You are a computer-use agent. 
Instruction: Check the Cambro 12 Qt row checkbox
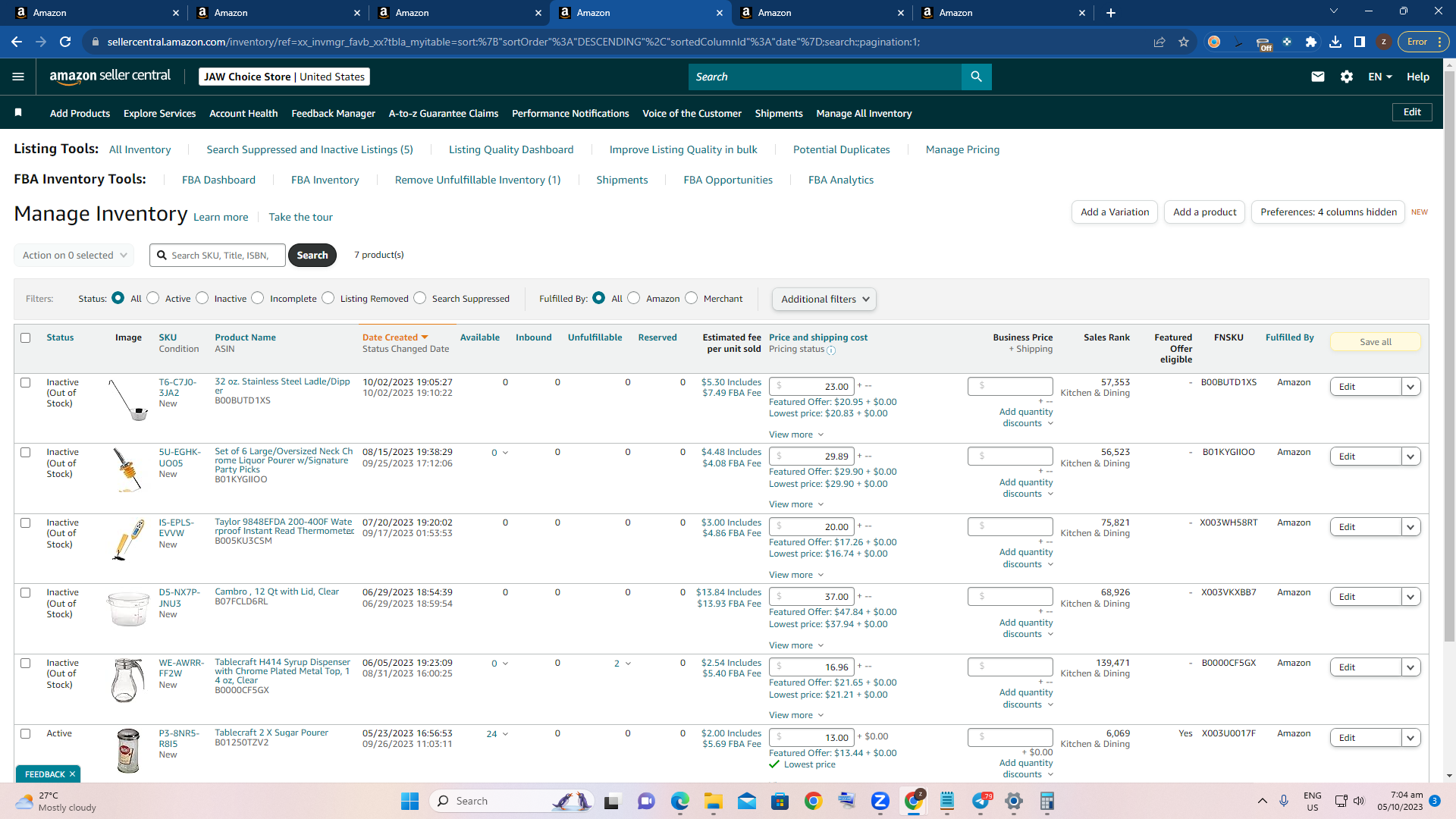[x=26, y=592]
